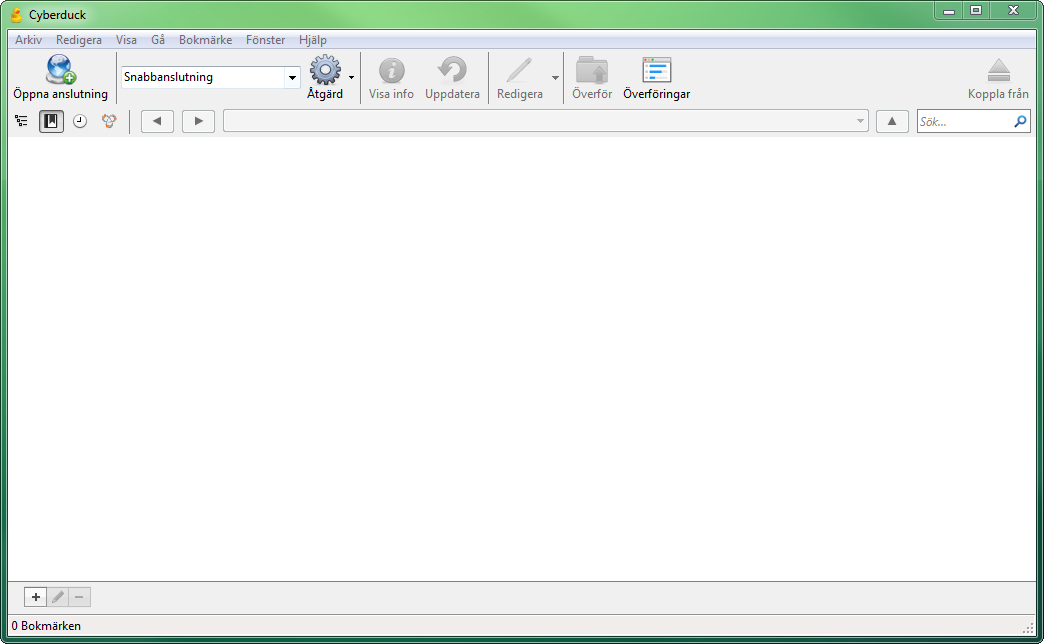
Task: Go back with left arrow button
Action: (x=157, y=121)
